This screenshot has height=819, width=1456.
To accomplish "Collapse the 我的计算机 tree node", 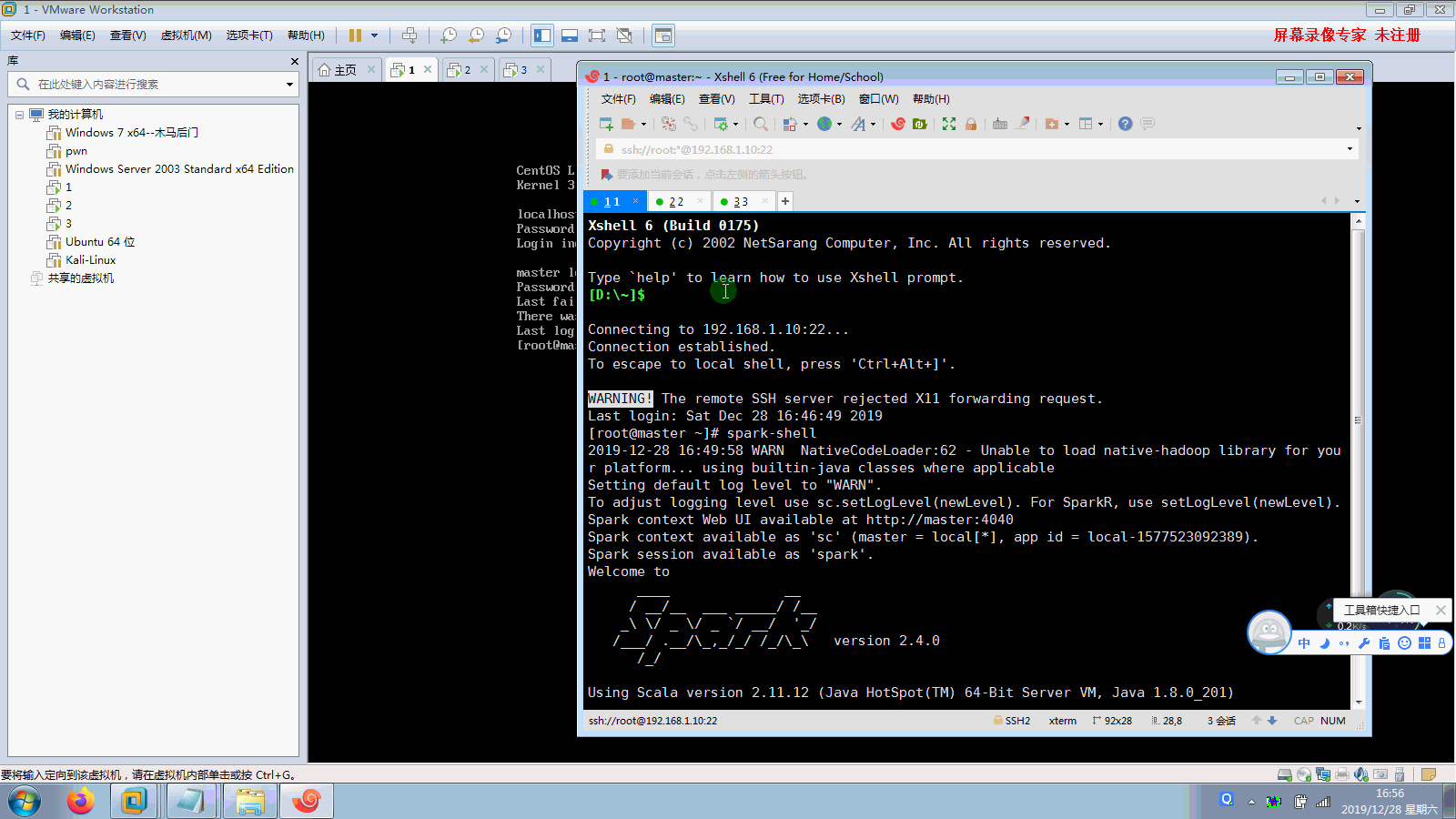I will (x=19, y=115).
